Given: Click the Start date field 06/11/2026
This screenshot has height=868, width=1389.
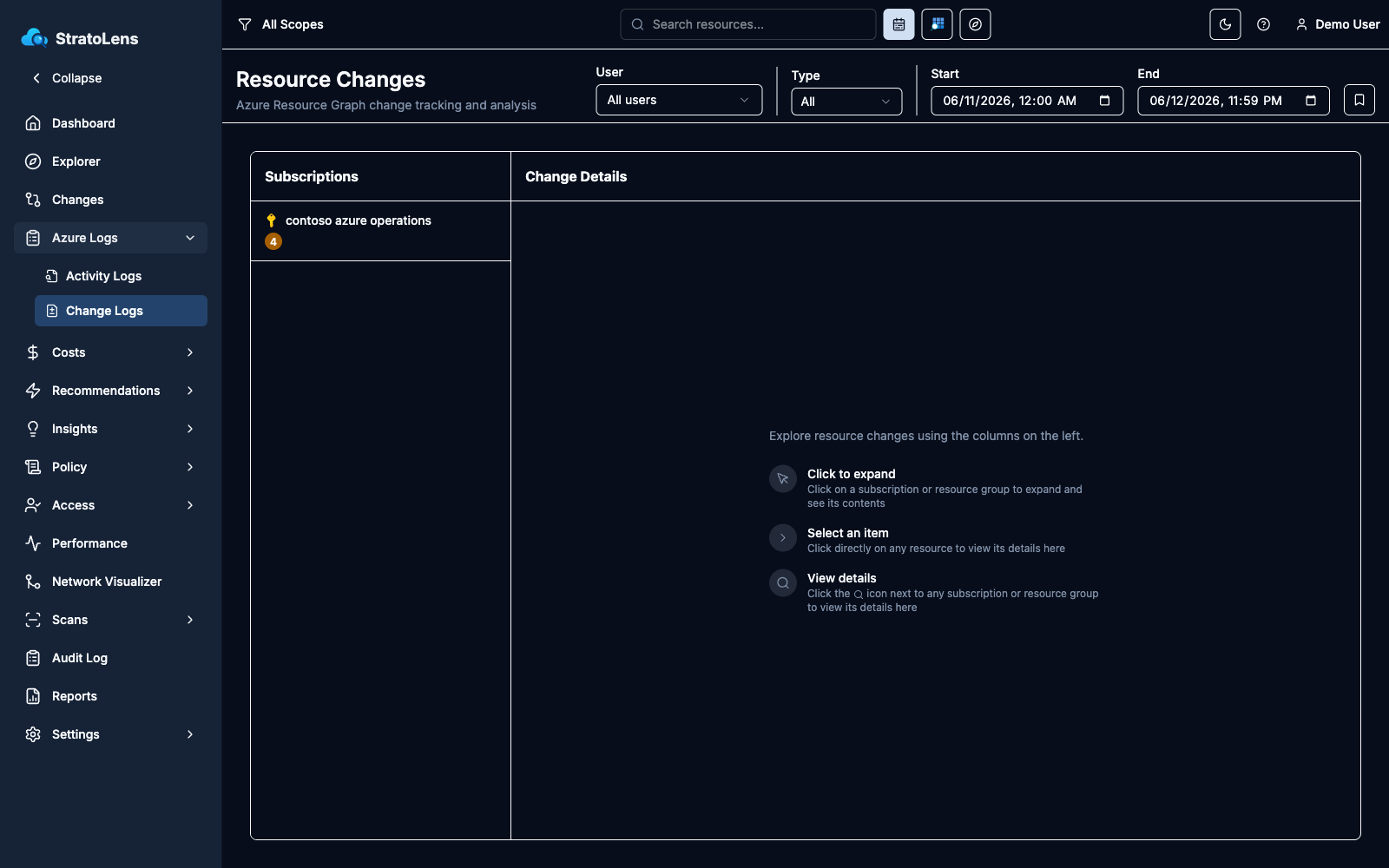Looking at the screenshot, I should (x=1027, y=101).
